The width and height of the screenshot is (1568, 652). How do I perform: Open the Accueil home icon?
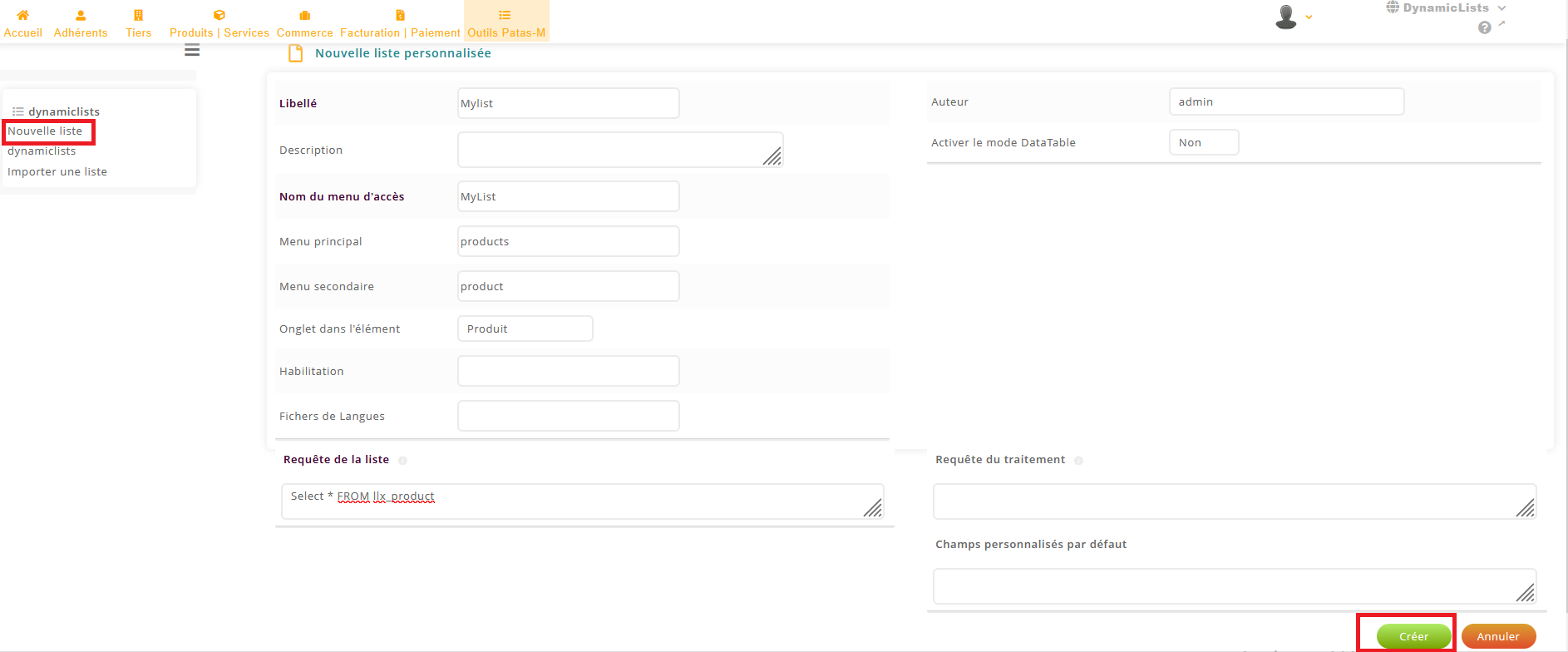pos(22,15)
